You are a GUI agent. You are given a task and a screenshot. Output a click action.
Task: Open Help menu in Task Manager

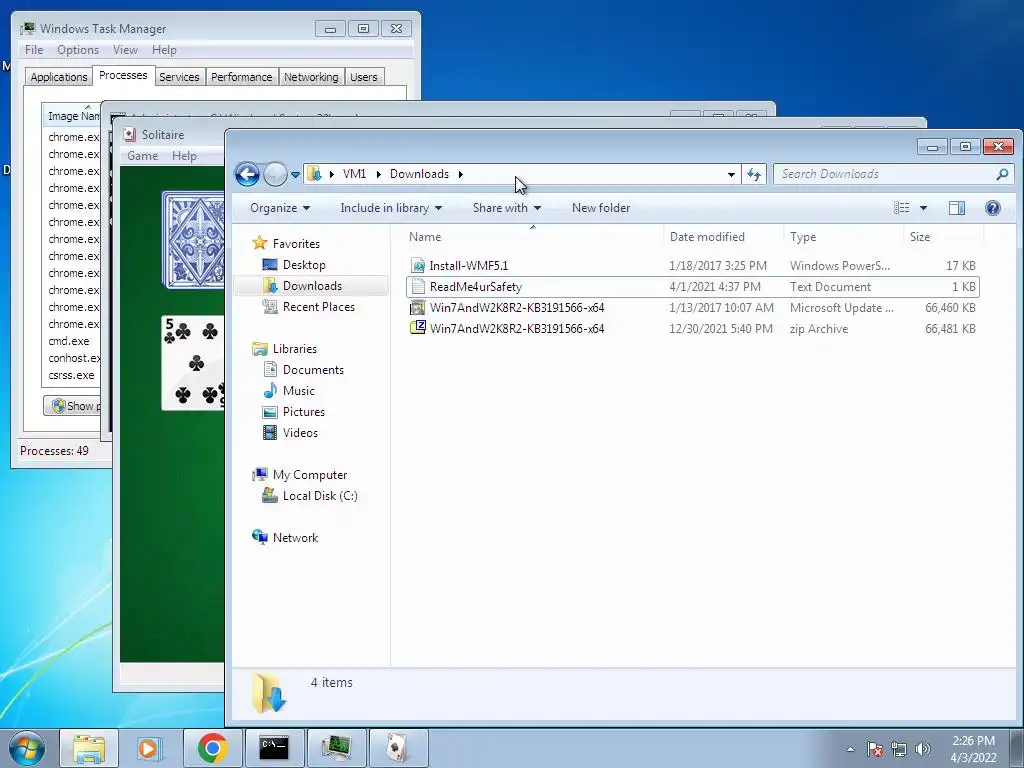[x=164, y=50]
